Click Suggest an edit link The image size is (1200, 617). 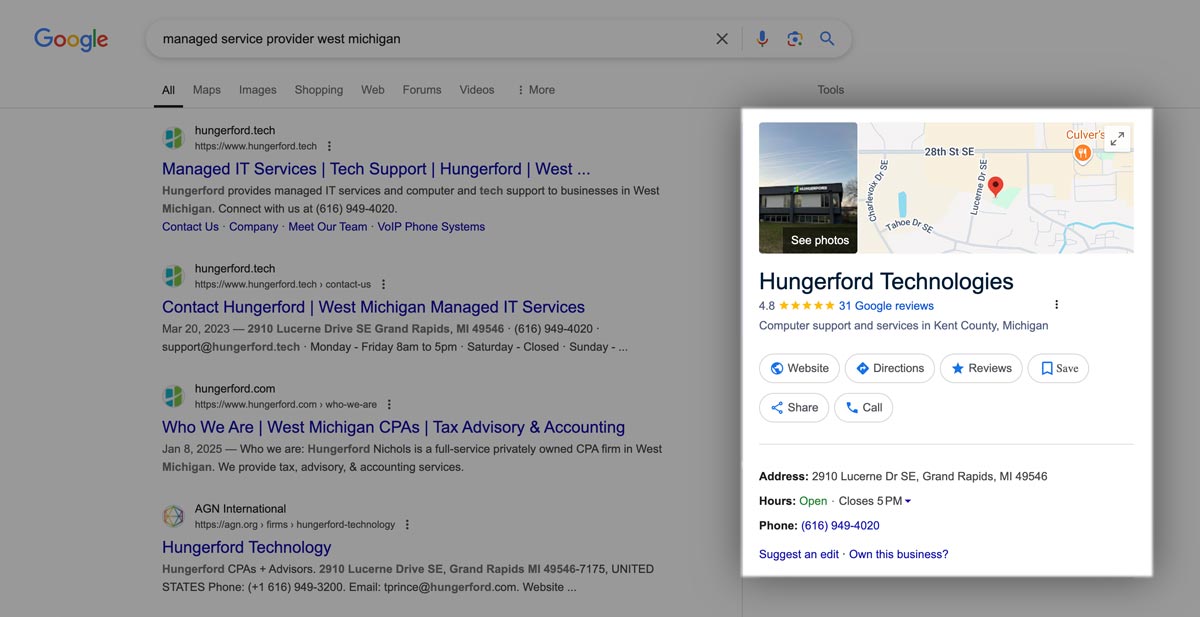pyautogui.click(x=799, y=554)
